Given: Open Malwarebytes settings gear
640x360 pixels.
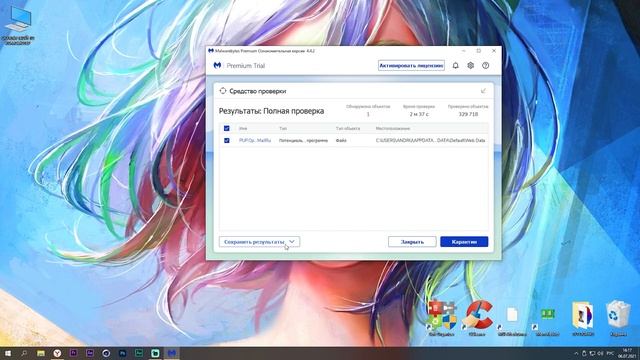Looking at the screenshot, I should [471, 65].
